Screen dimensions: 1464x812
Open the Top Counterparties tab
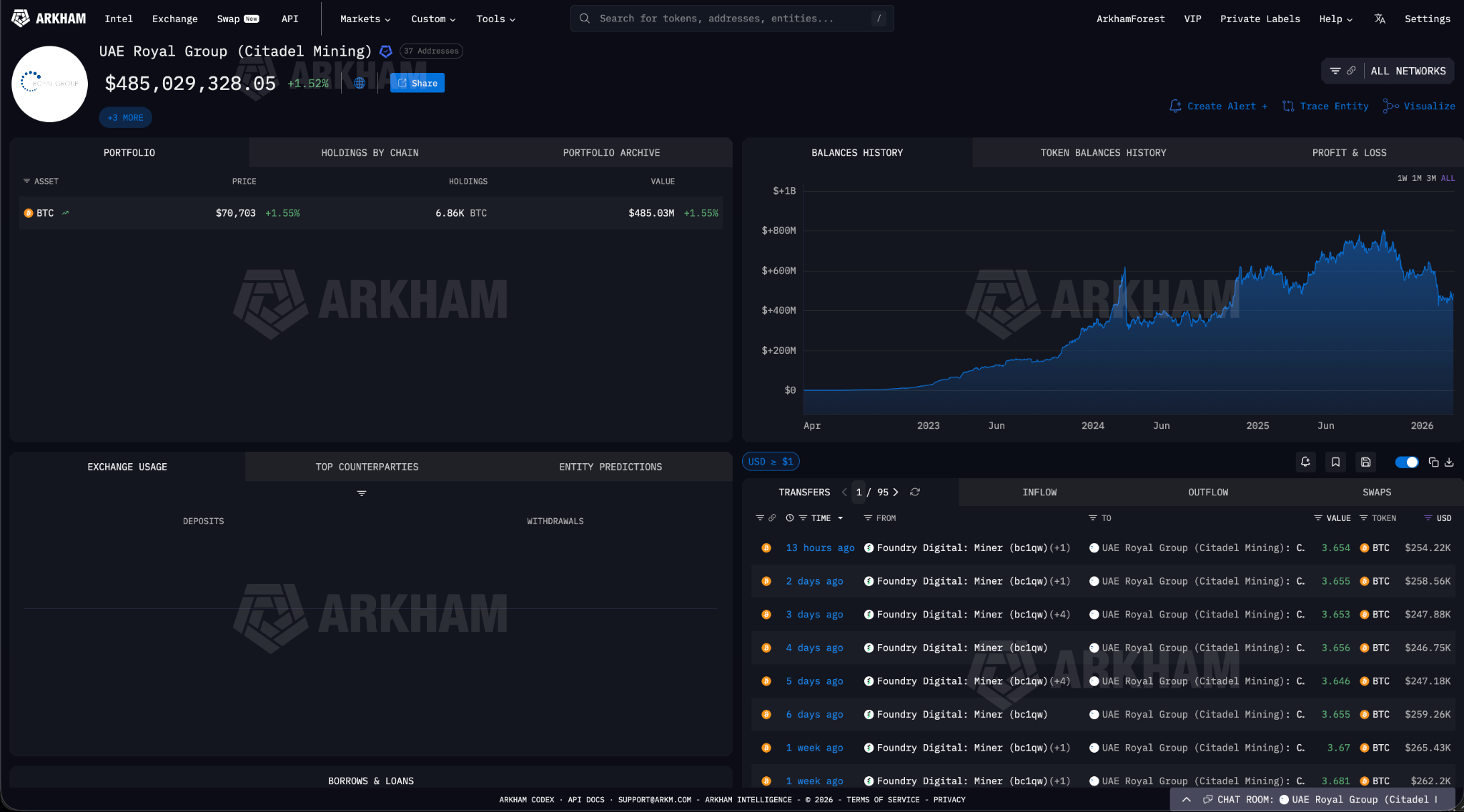coord(367,466)
